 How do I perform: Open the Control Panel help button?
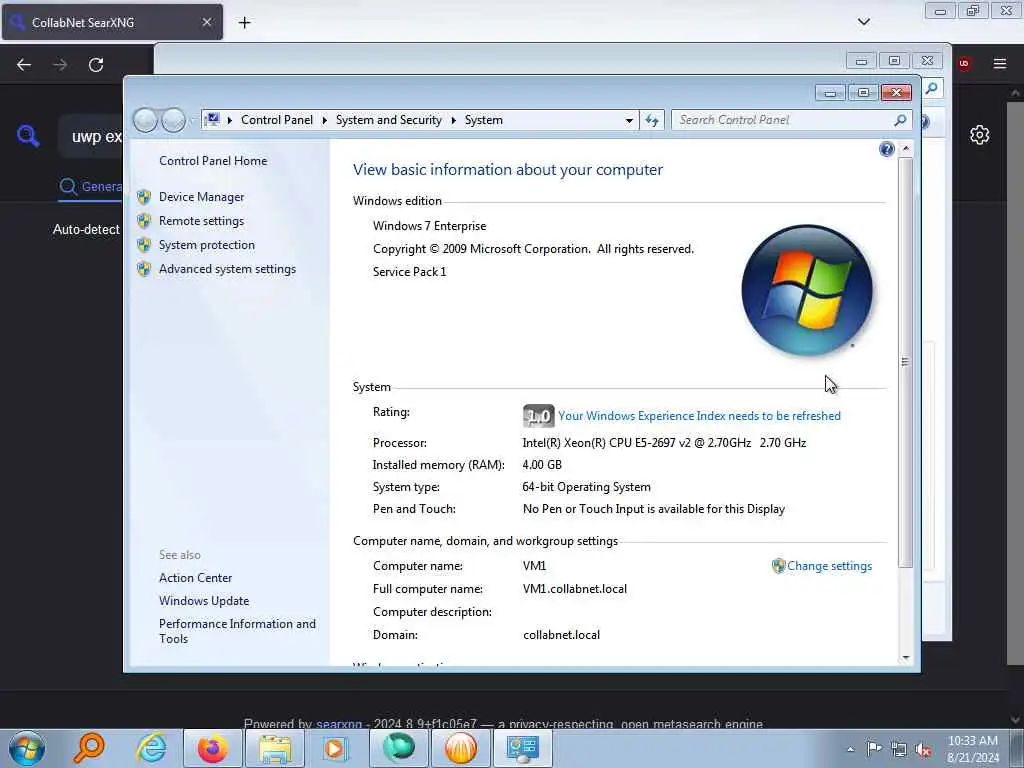[x=886, y=150]
